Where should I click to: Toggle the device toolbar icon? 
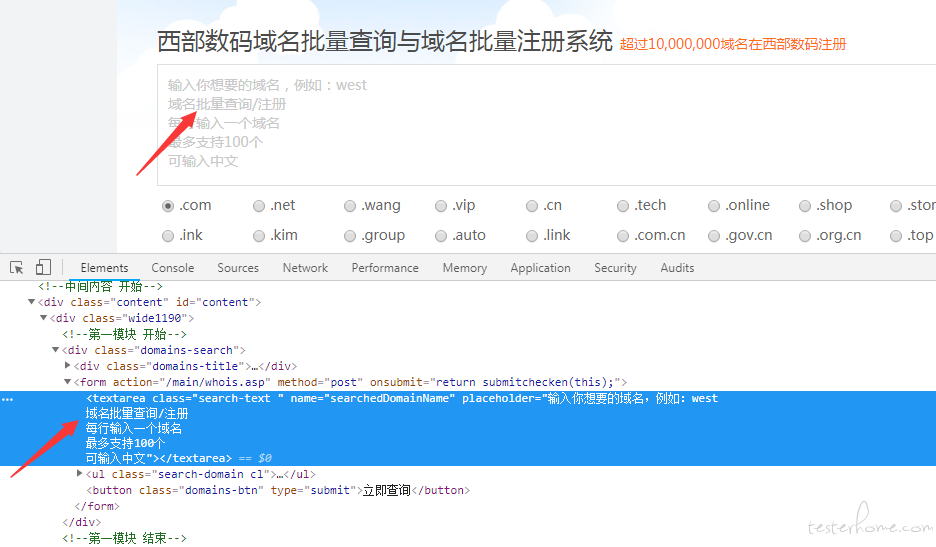(x=43, y=267)
